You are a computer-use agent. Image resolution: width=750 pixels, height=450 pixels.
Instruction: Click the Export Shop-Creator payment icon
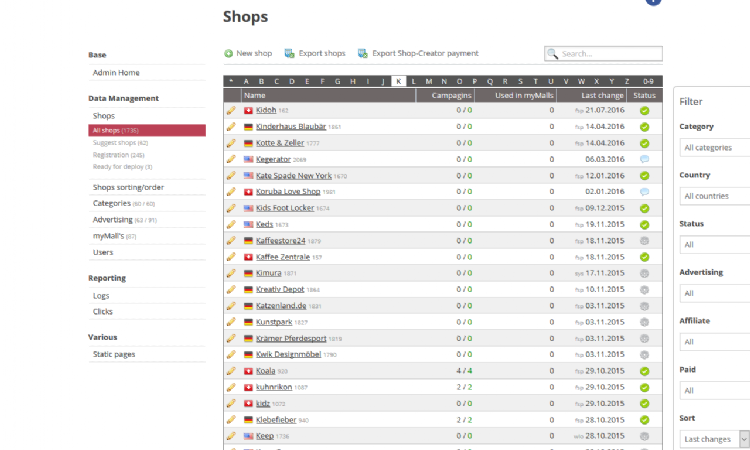363,53
